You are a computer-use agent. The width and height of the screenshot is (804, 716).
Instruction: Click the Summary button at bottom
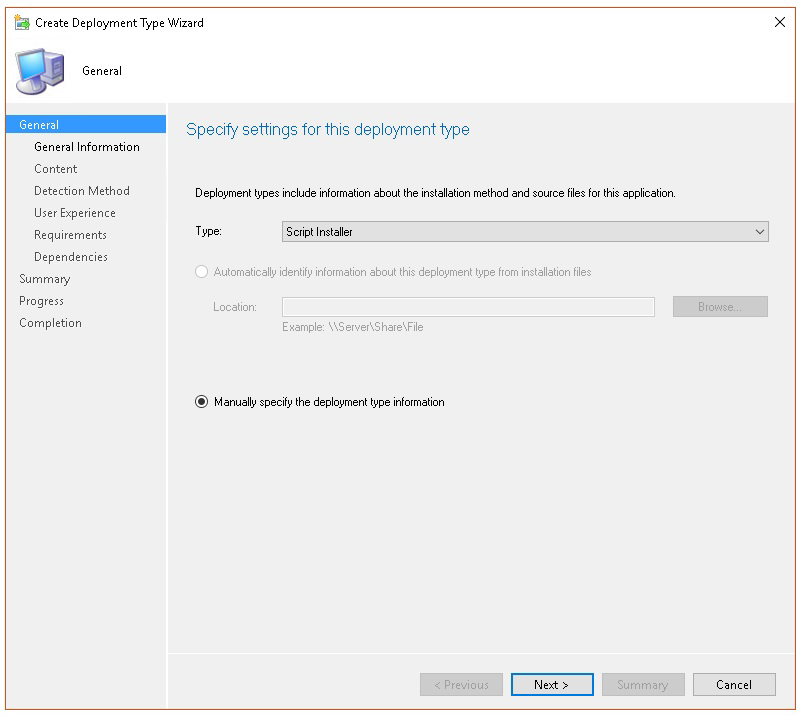coord(643,685)
